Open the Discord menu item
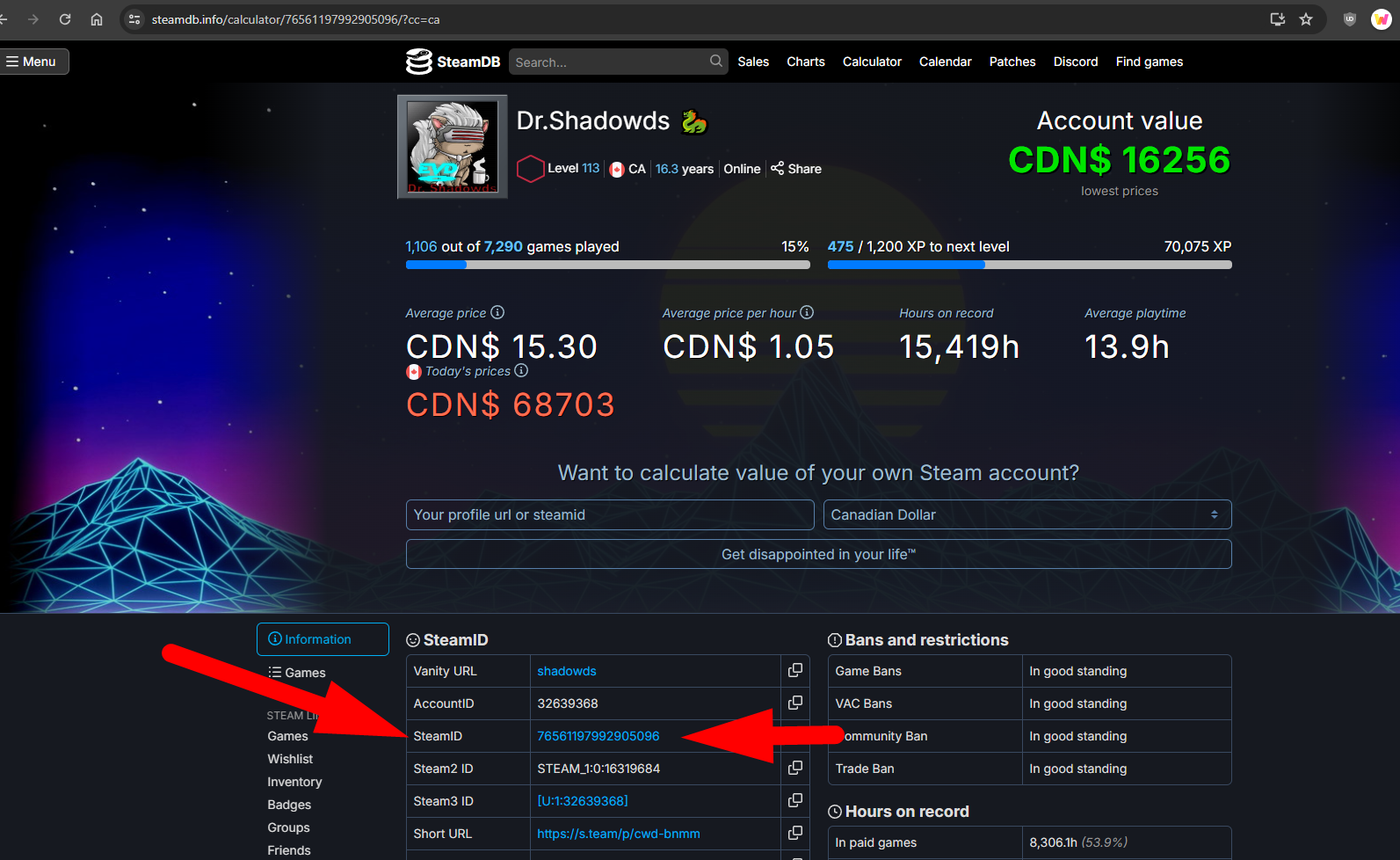Image resolution: width=1400 pixels, height=860 pixels. point(1076,62)
